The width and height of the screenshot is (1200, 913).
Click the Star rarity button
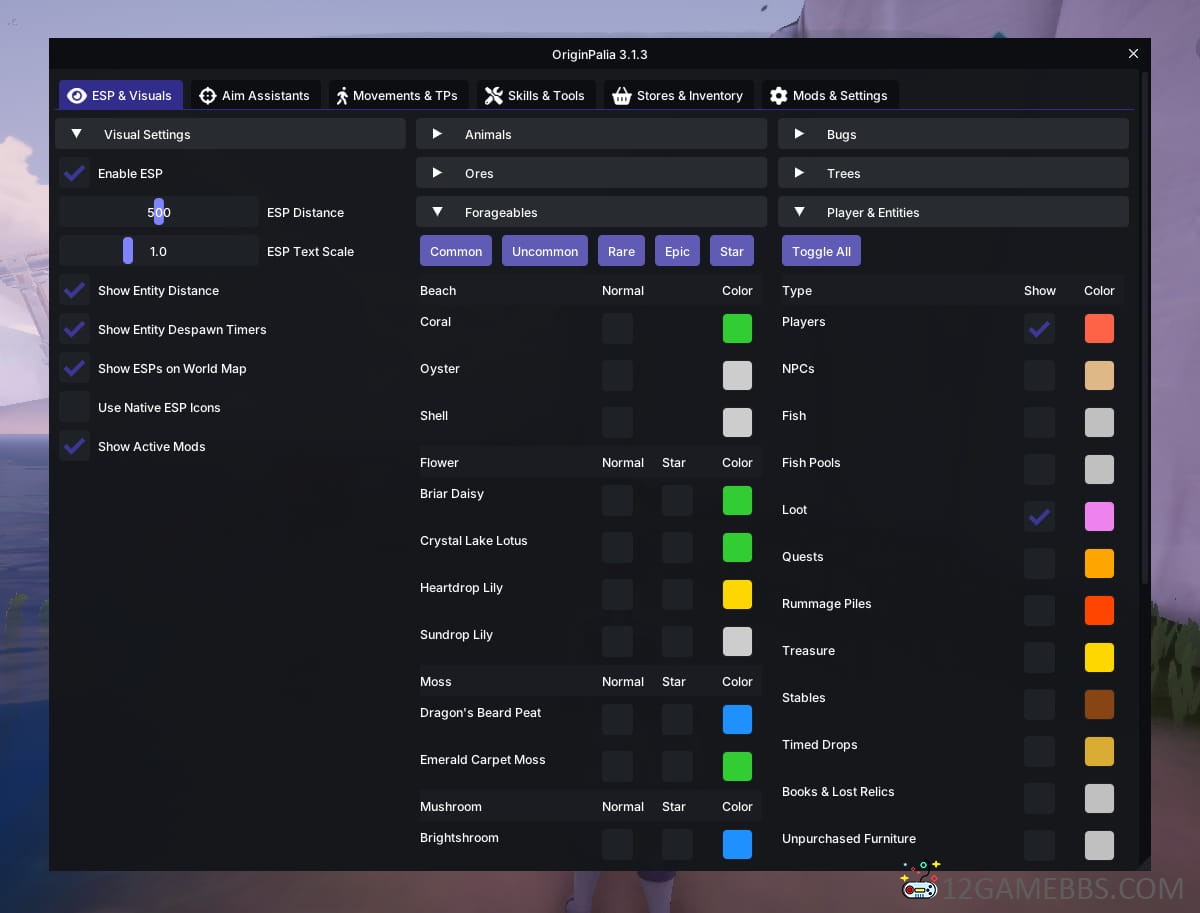click(x=732, y=251)
